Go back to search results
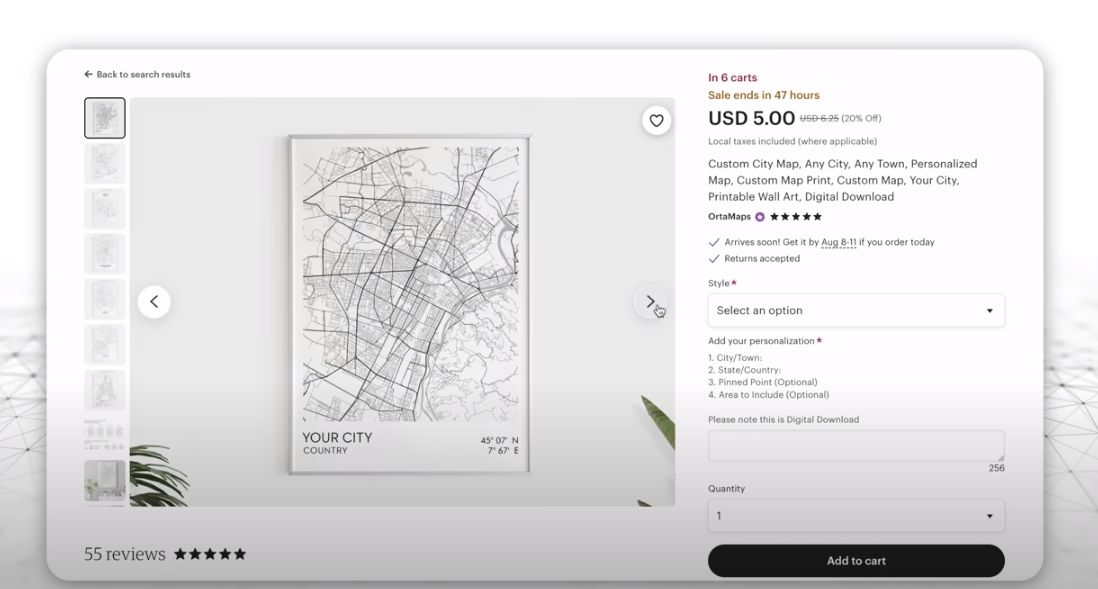 [x=137, y=74]
